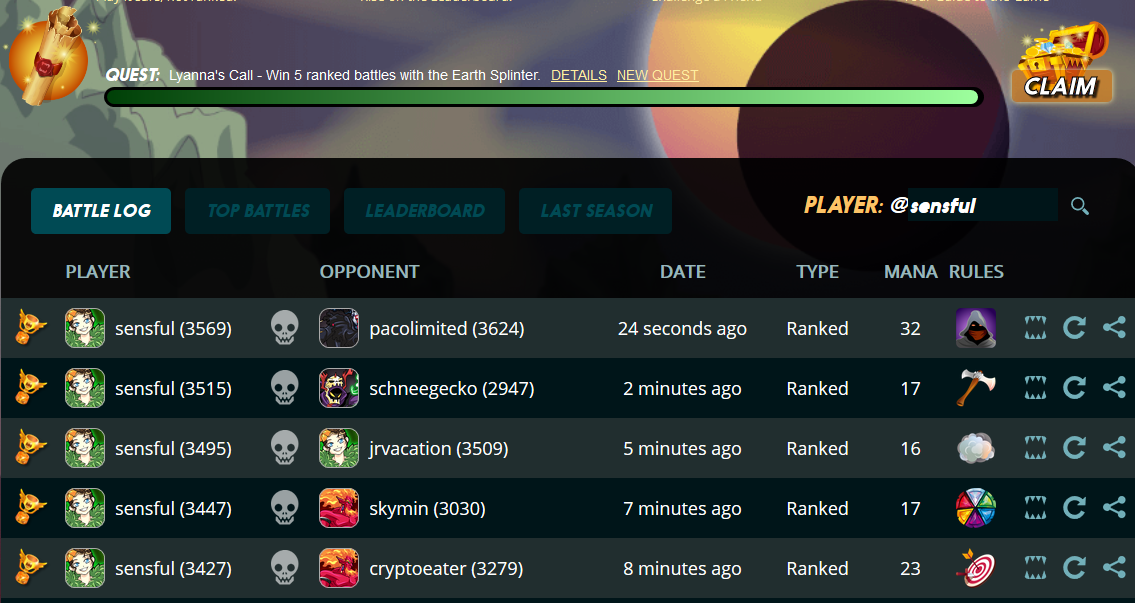
Task: Click the target ruleset icon
Action: pos(976,568)
